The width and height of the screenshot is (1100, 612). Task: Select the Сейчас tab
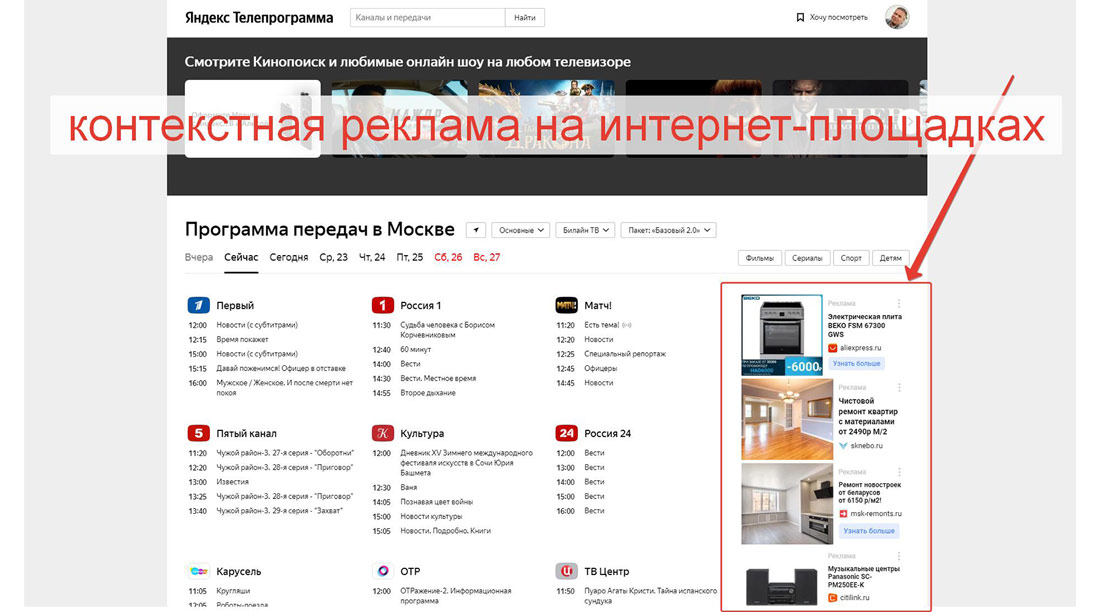point(241,258)
